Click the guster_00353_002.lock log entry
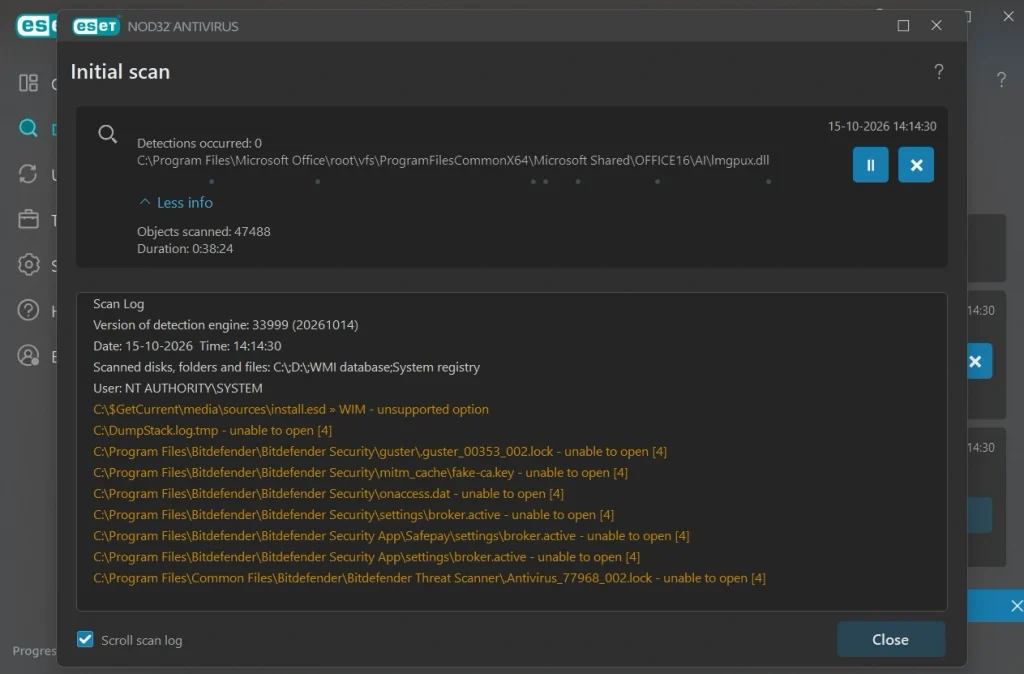 [x=380, y=451]
